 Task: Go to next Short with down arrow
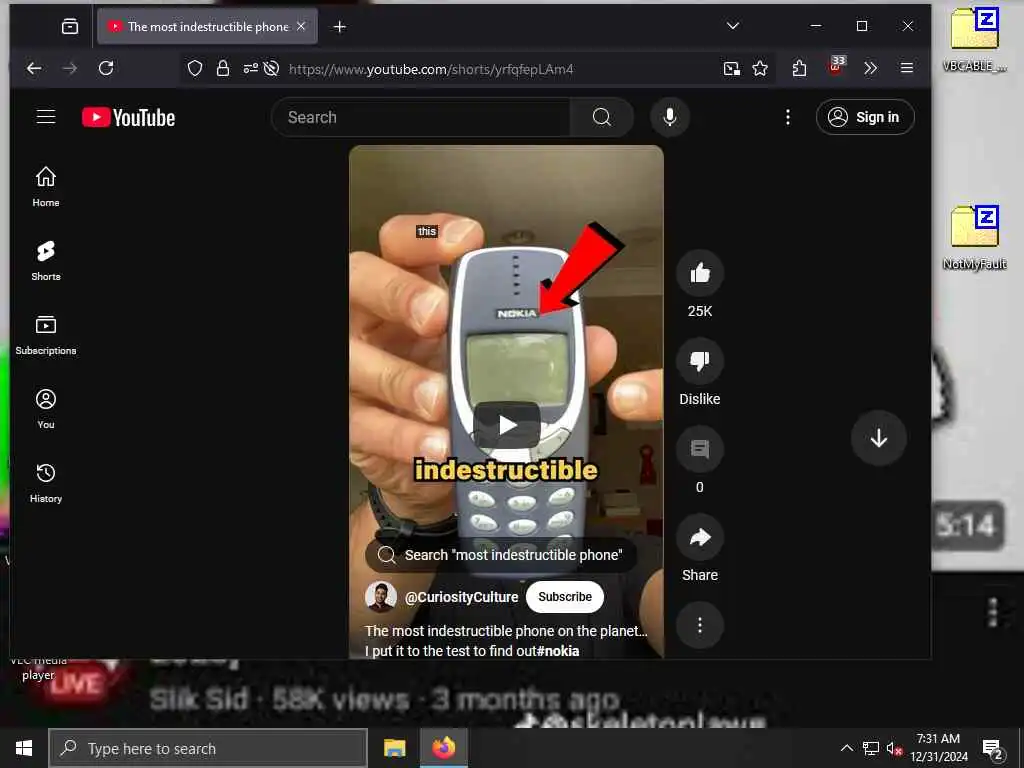pyautogui.click(x=878, y=438)
